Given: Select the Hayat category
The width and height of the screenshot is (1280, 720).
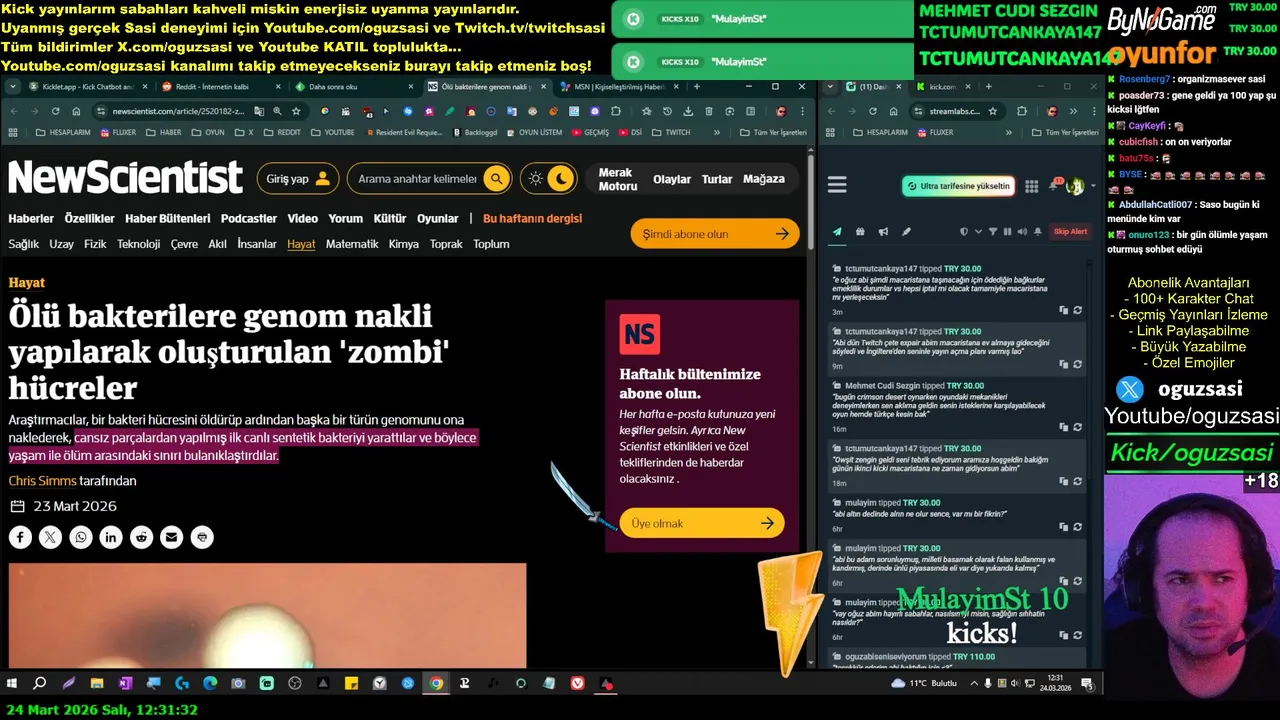Looking at the screenshot, I should pyautogui.click(x=301, y=244).
